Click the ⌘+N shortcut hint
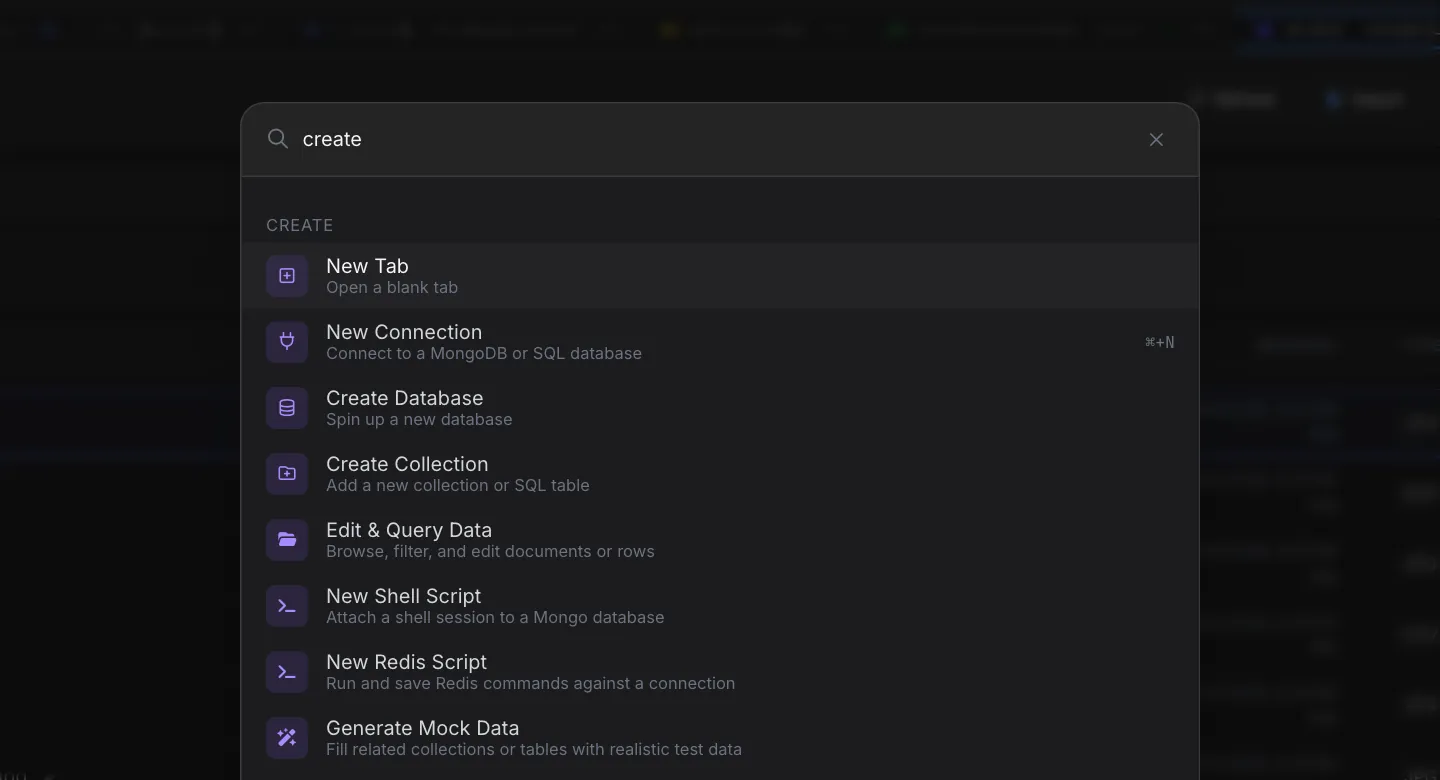 pyautogui.click(x=1160, y=343)
